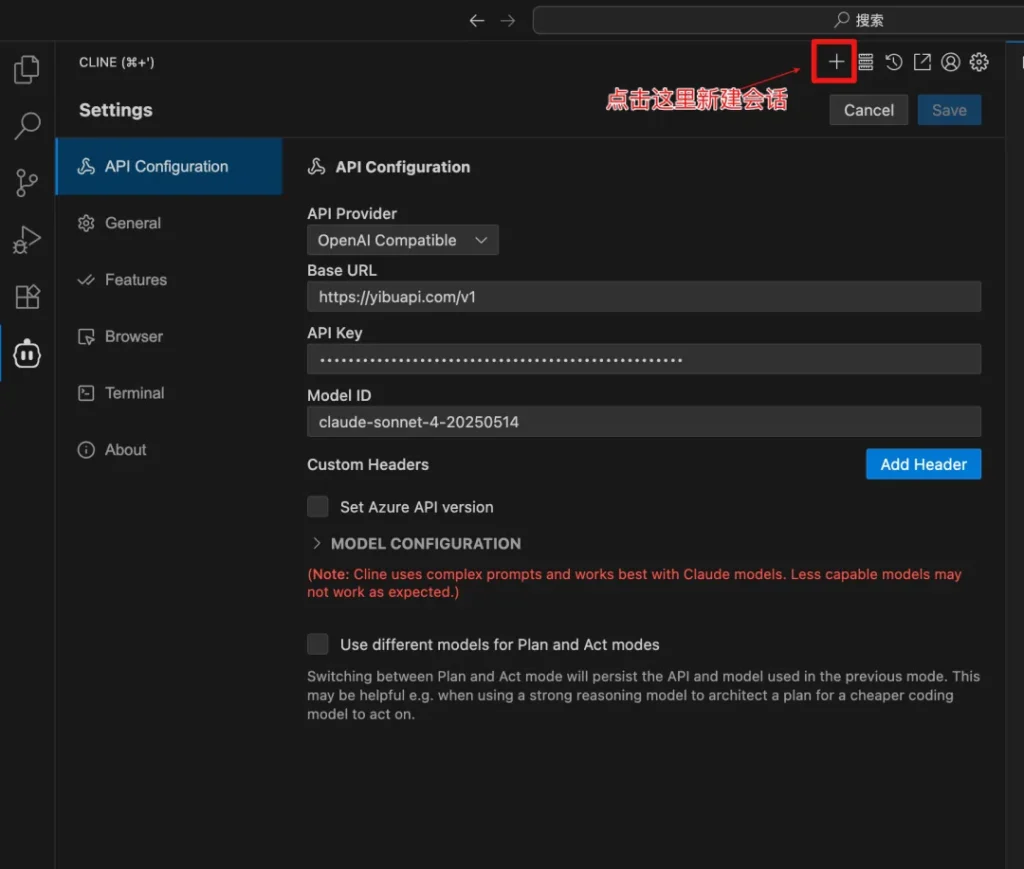Open MCP Servers icon in Cline toolbar
Screen dimensions: 1024x869
click(x=866, y=62)
